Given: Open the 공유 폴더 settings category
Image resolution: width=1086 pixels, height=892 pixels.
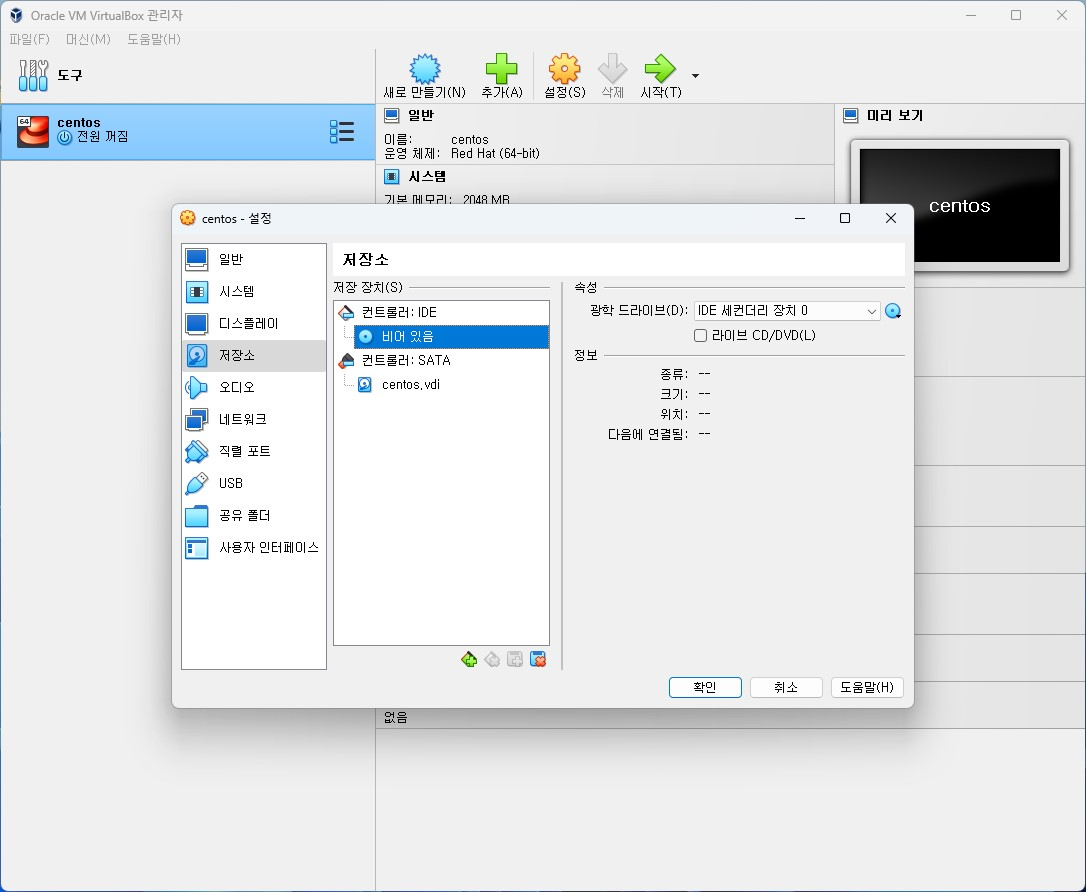Looking at the screenshot, I should (253, 515).
